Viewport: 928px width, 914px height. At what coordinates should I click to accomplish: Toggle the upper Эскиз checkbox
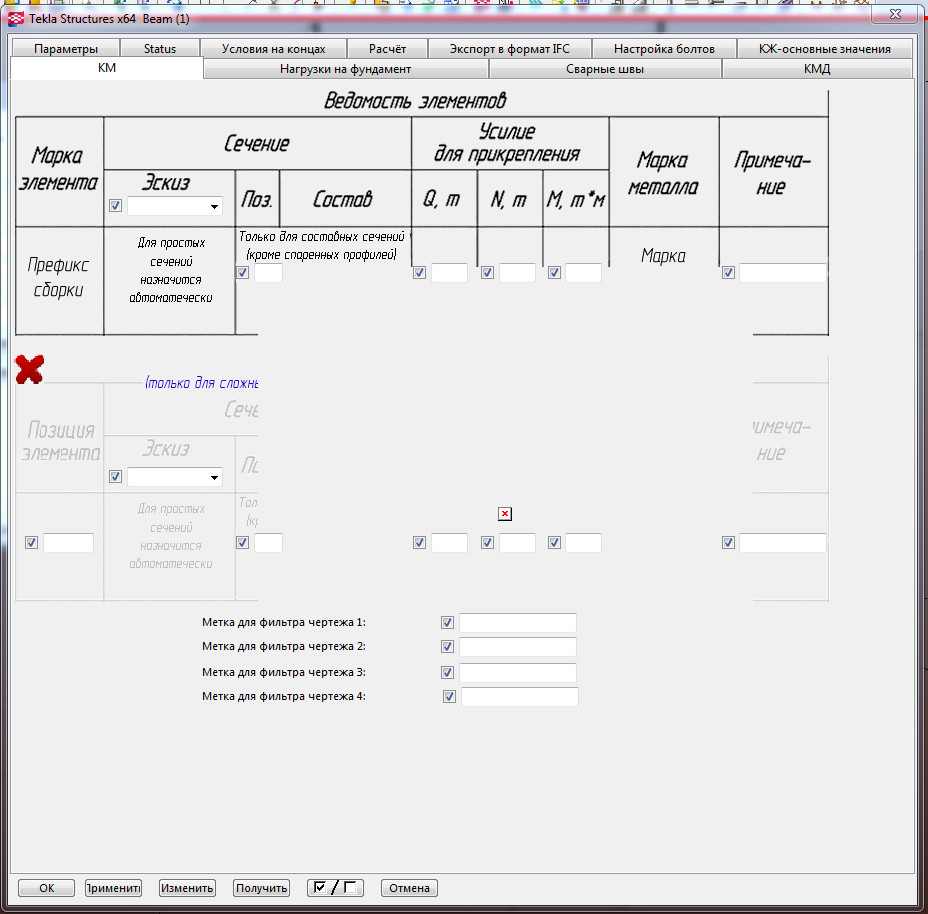click(115, 205)
